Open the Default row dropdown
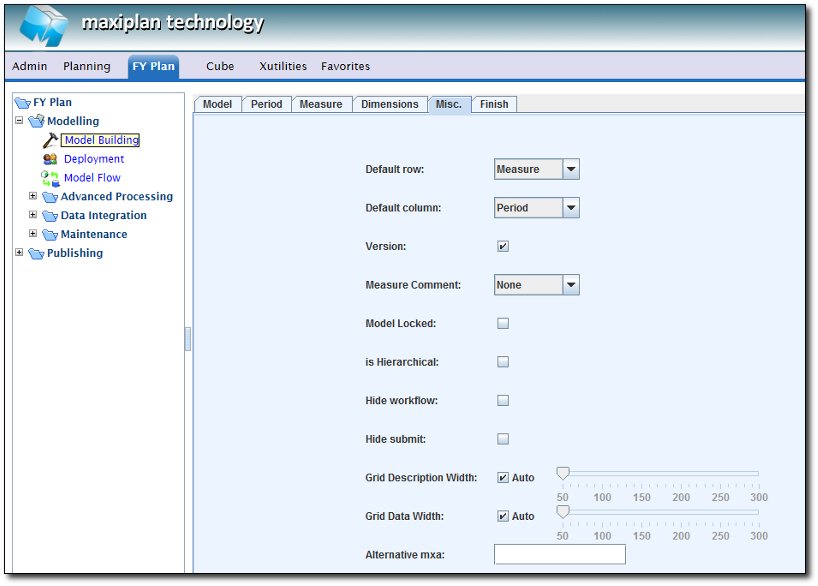The width and height of the screenshot is (818, 586). [x=571, y=170]
